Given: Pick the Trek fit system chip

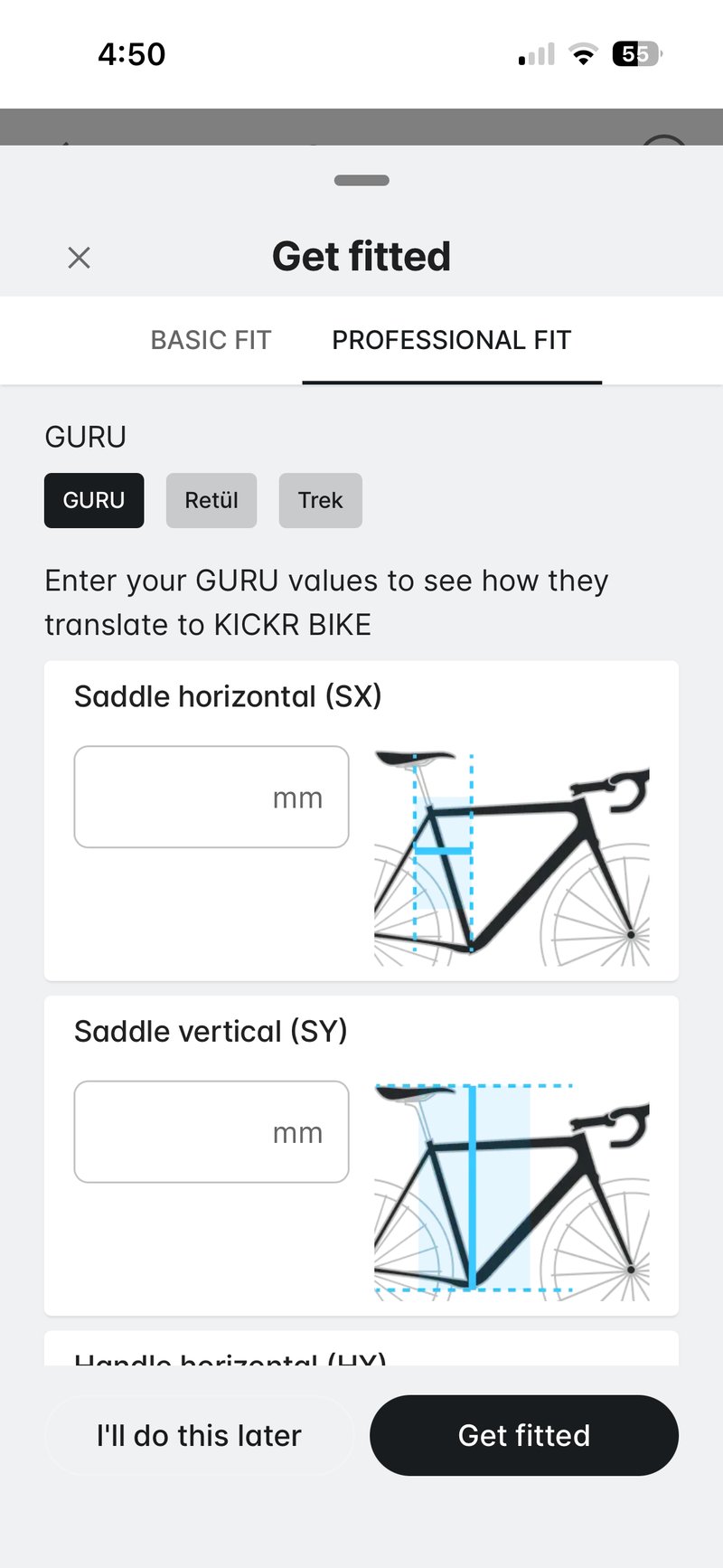Looking at the screenshot, I should tap(320, 500).
